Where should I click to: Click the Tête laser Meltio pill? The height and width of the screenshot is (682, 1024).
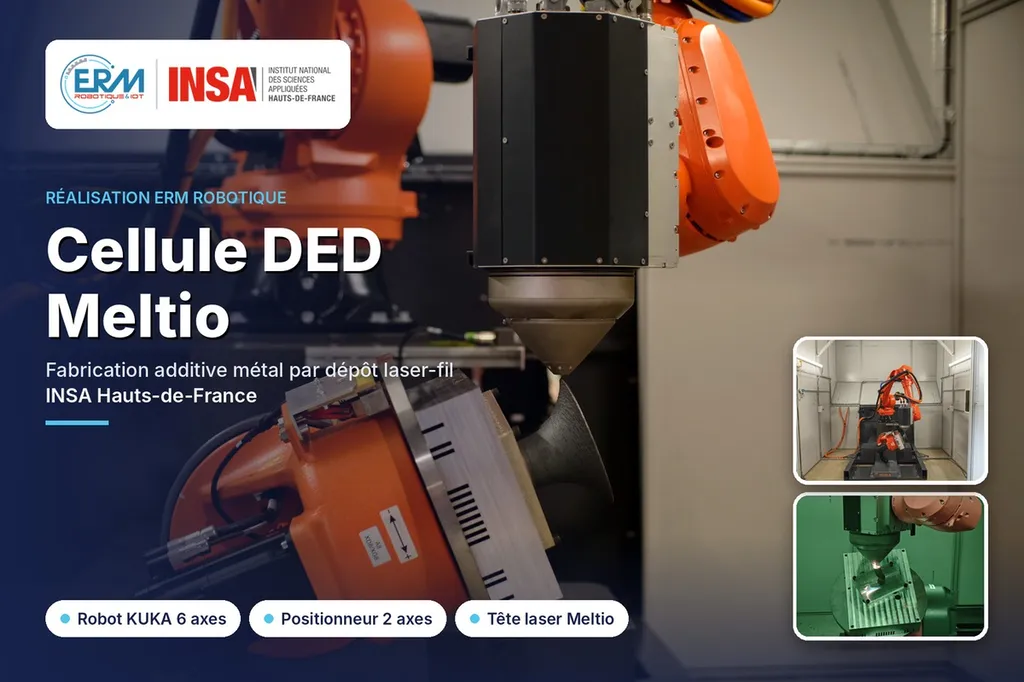[541, 619]
